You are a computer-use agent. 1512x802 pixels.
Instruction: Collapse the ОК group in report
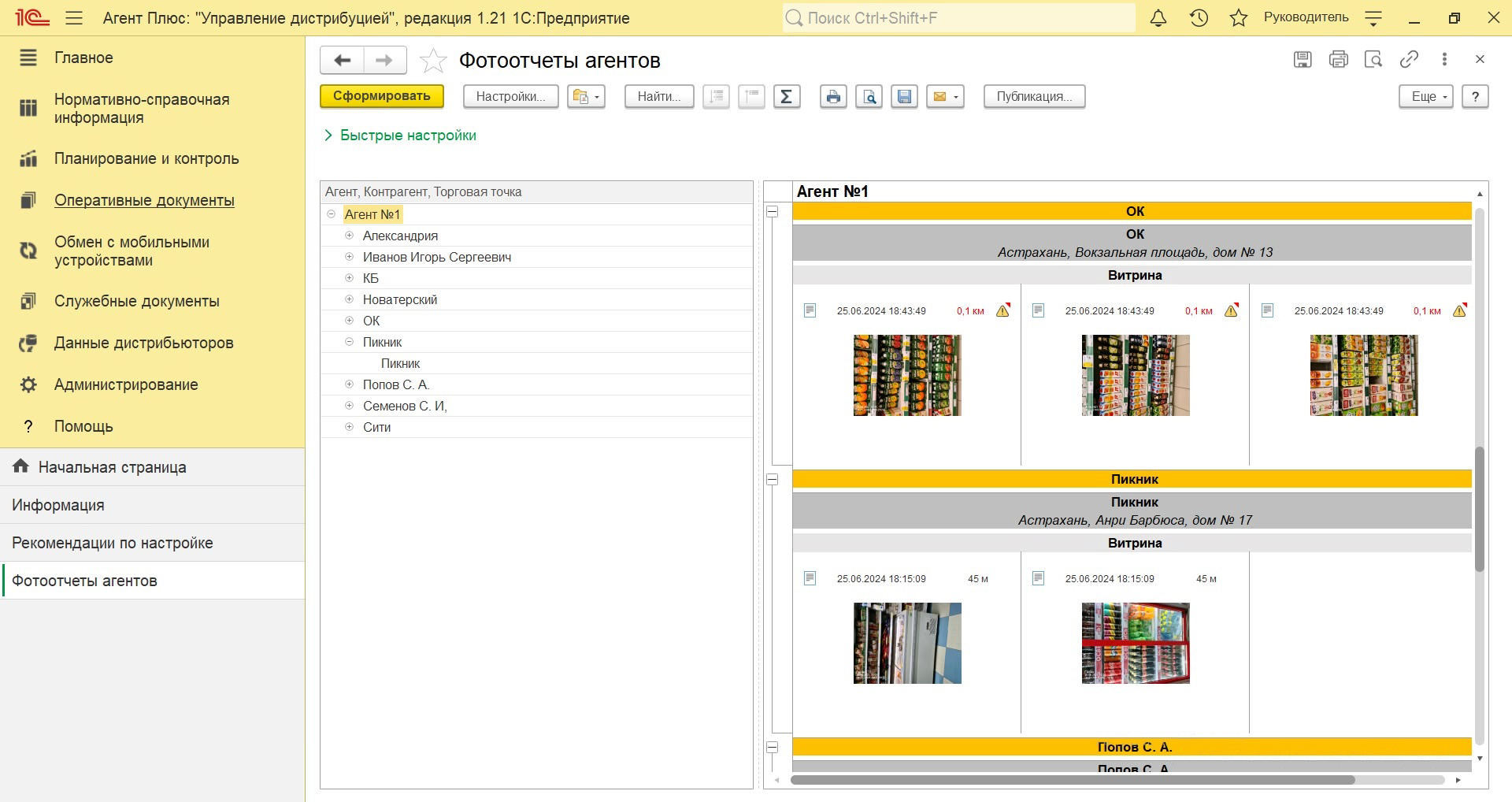(x=773, y=211)
